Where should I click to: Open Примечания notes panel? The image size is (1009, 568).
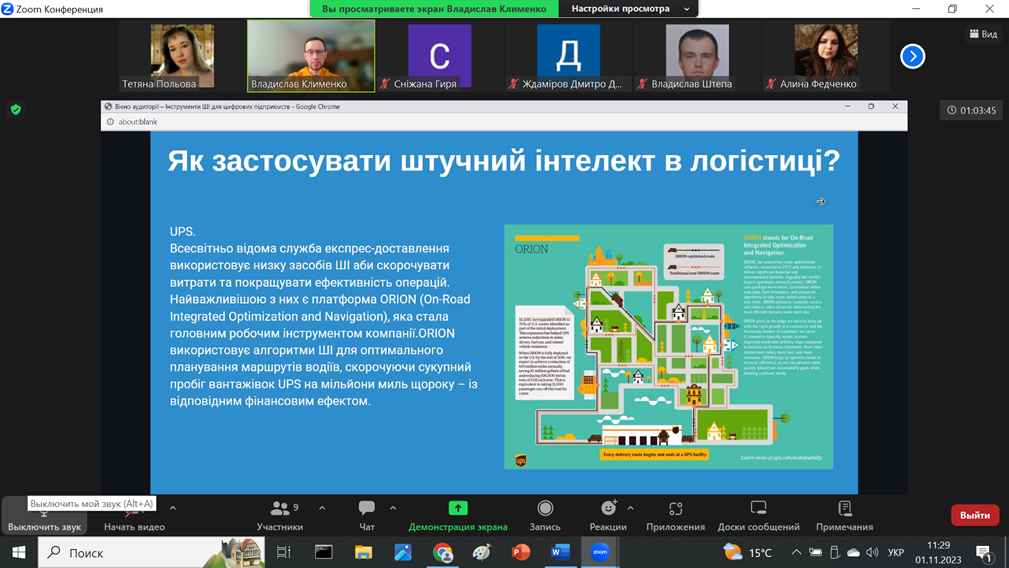tap(844, 517)
